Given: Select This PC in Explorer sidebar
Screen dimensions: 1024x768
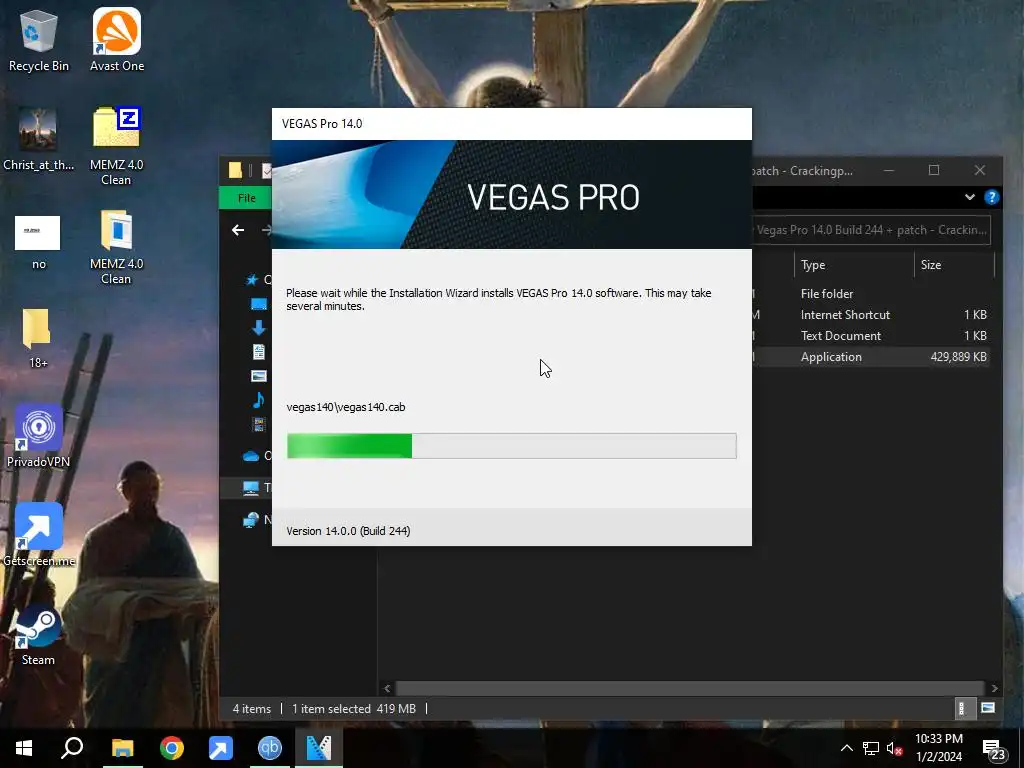Looking at the screenshot, I should (251, 487).
